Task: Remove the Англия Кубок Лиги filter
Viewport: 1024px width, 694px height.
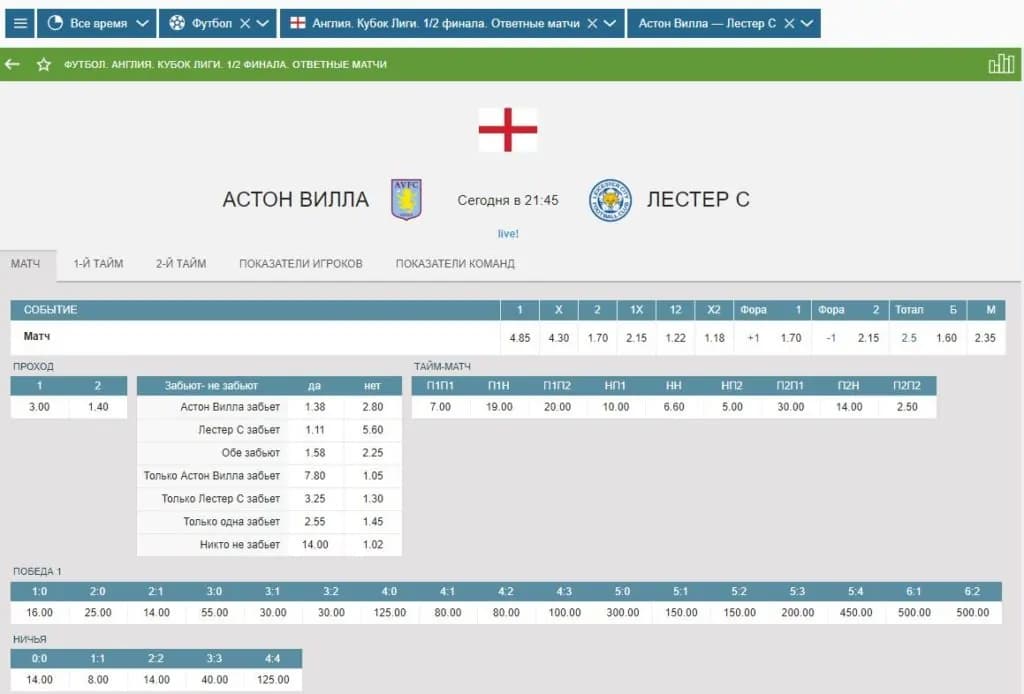Action: tap(592, 24)
